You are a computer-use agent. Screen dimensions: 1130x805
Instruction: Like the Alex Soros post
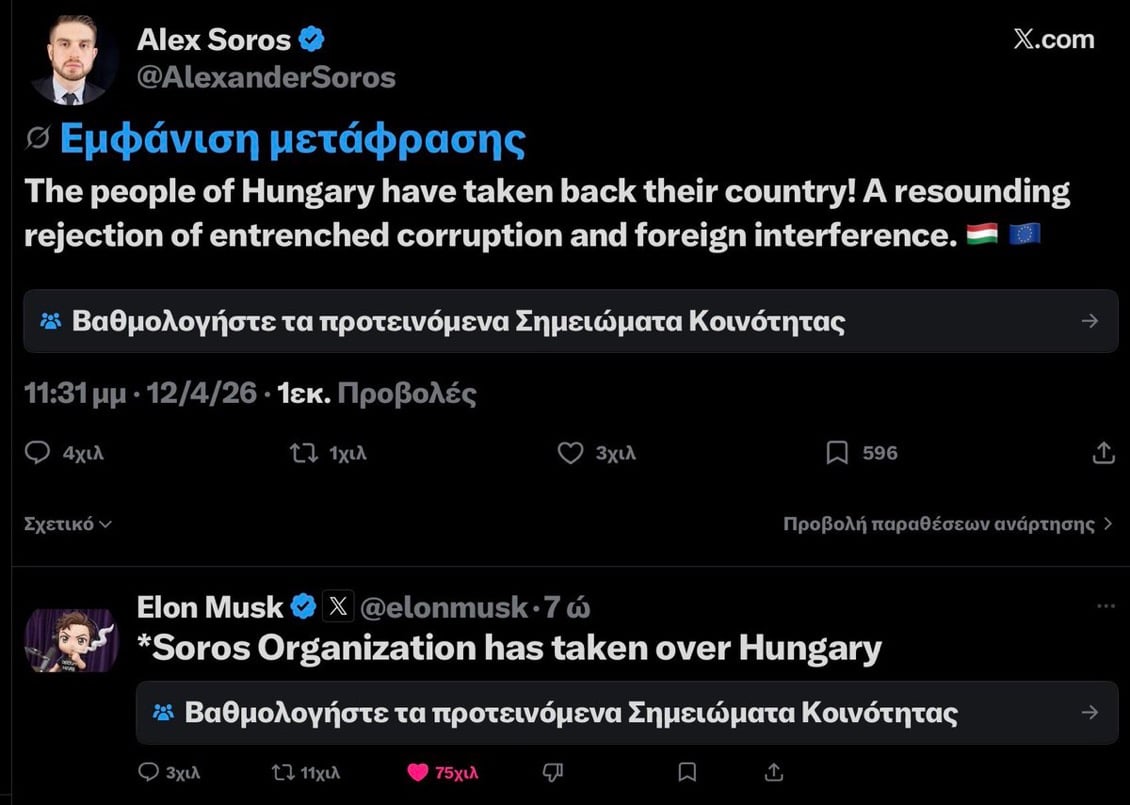click(570, 453)
